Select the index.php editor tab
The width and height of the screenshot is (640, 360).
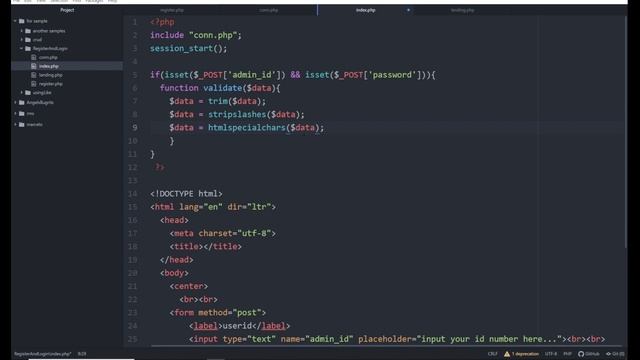(x=365, y=10)
